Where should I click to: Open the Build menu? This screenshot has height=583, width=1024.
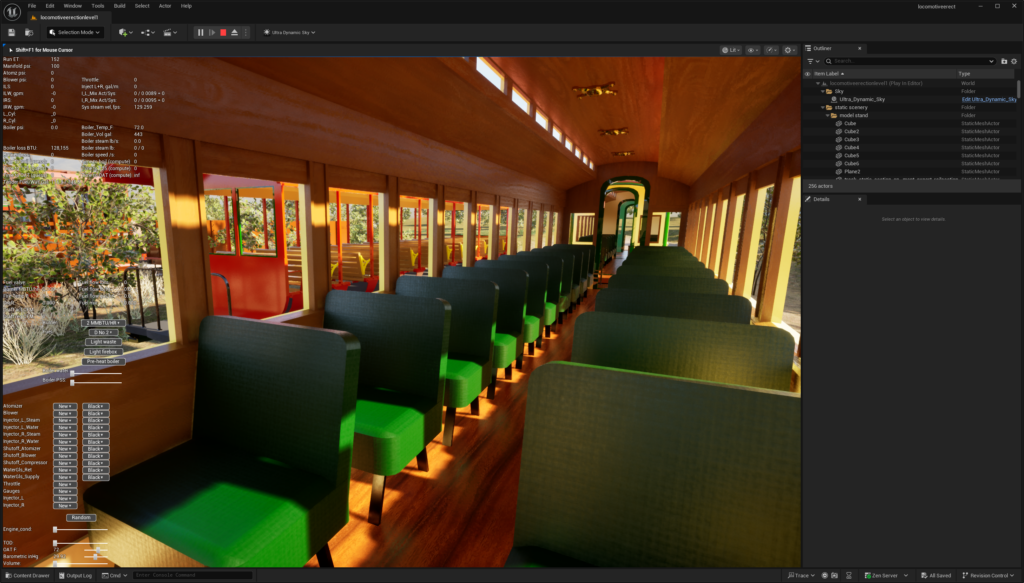point(119,5)
